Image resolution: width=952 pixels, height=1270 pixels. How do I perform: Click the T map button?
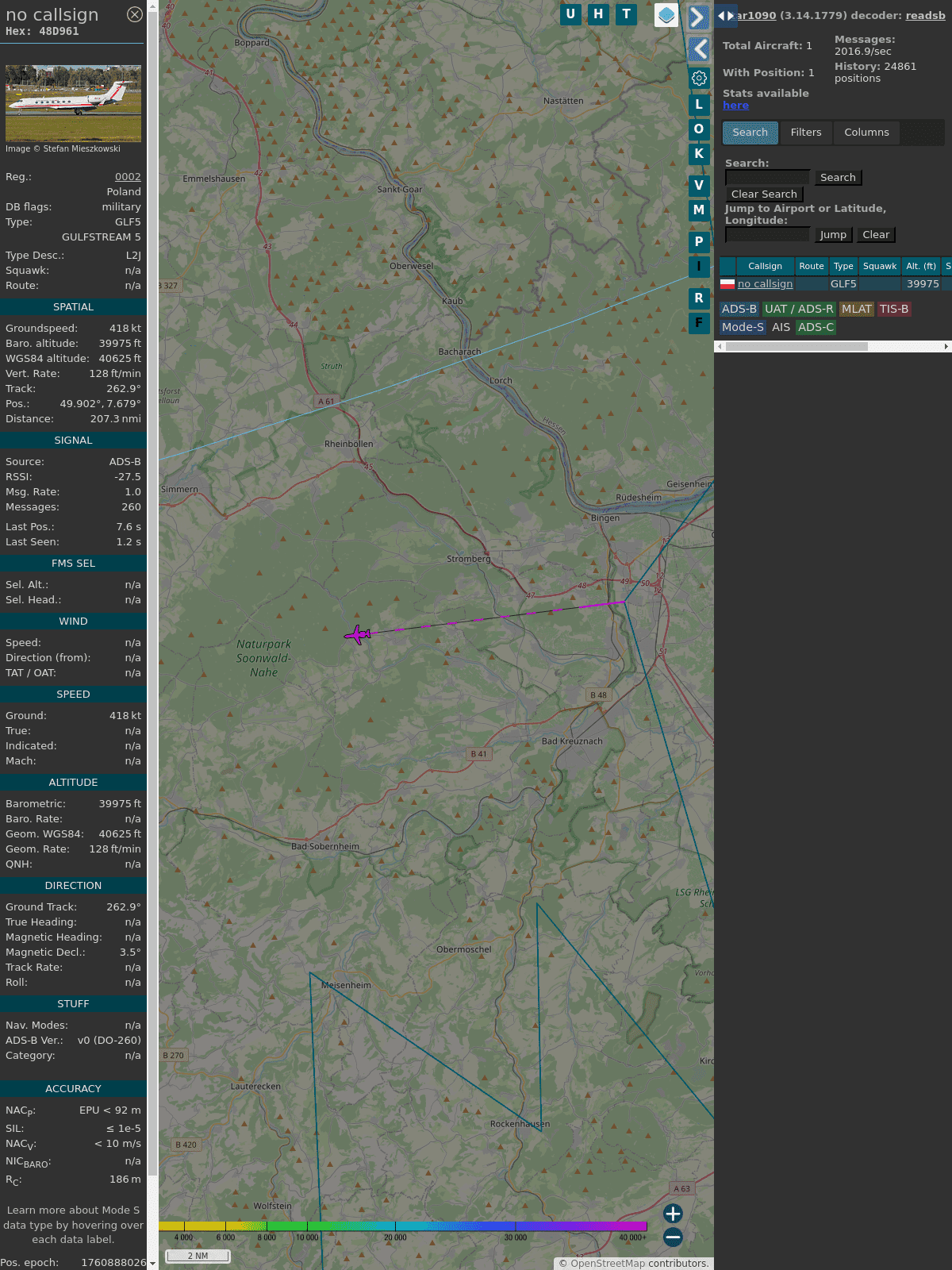pos(627,14)
